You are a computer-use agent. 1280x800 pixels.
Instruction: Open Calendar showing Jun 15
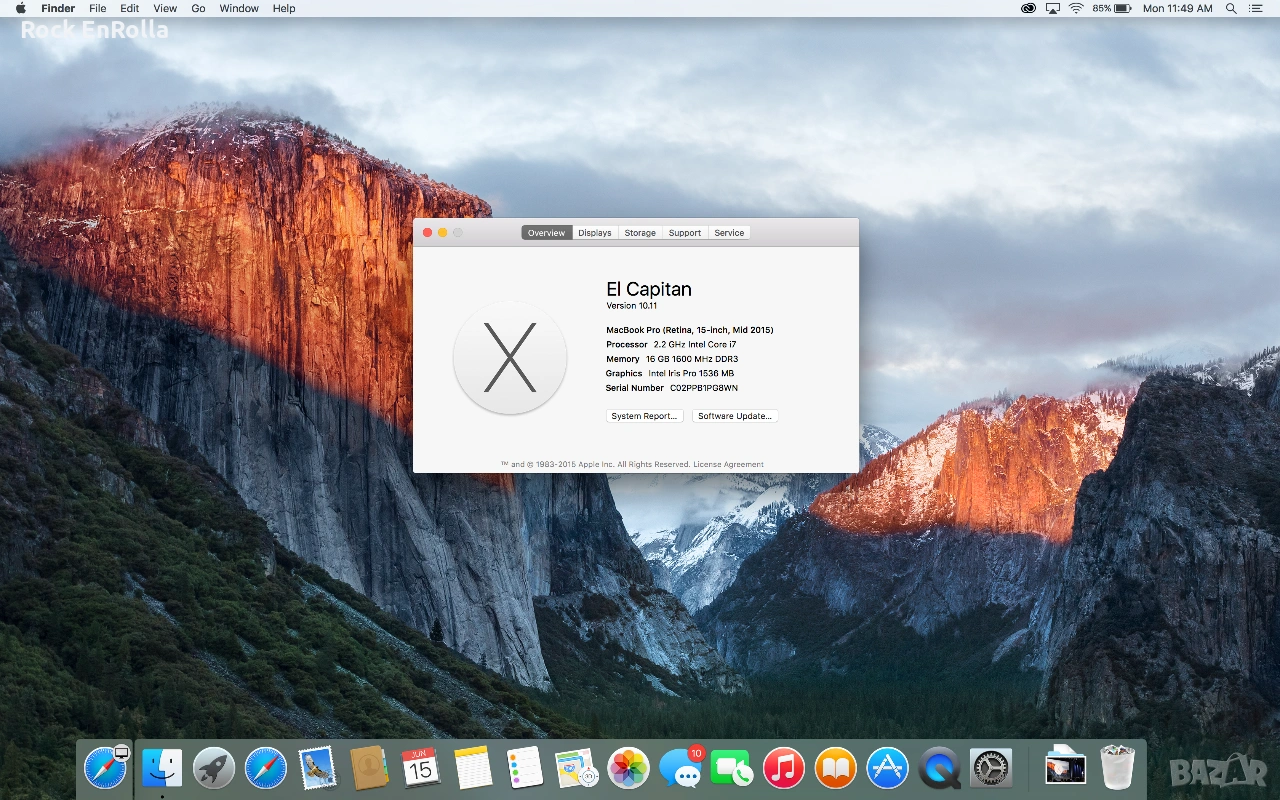[421, 768]
